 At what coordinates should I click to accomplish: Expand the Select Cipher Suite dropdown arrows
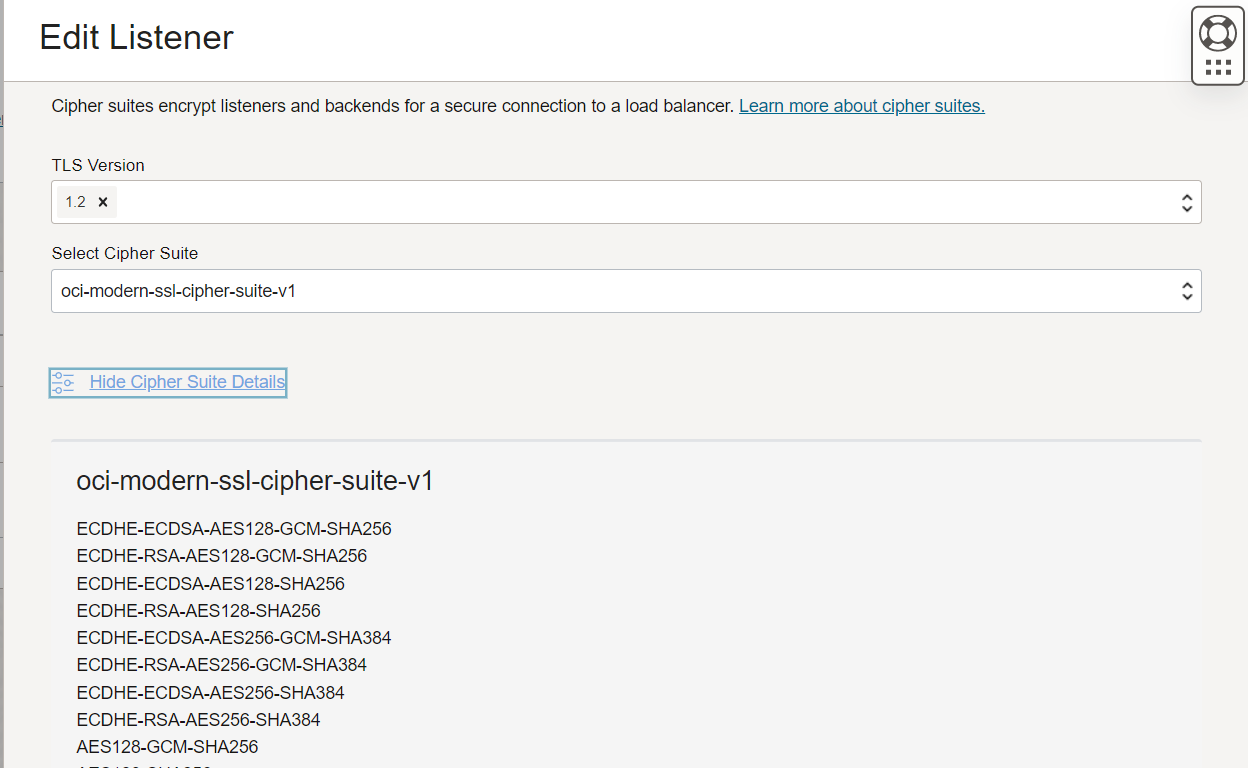[1186, 291]
